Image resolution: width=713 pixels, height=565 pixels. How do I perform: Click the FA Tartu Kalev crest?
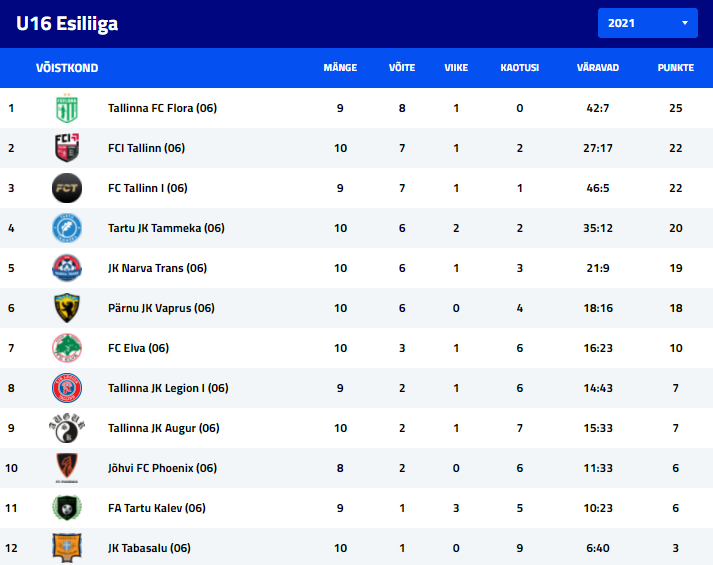pyautogui.click(x=67, y=508)
